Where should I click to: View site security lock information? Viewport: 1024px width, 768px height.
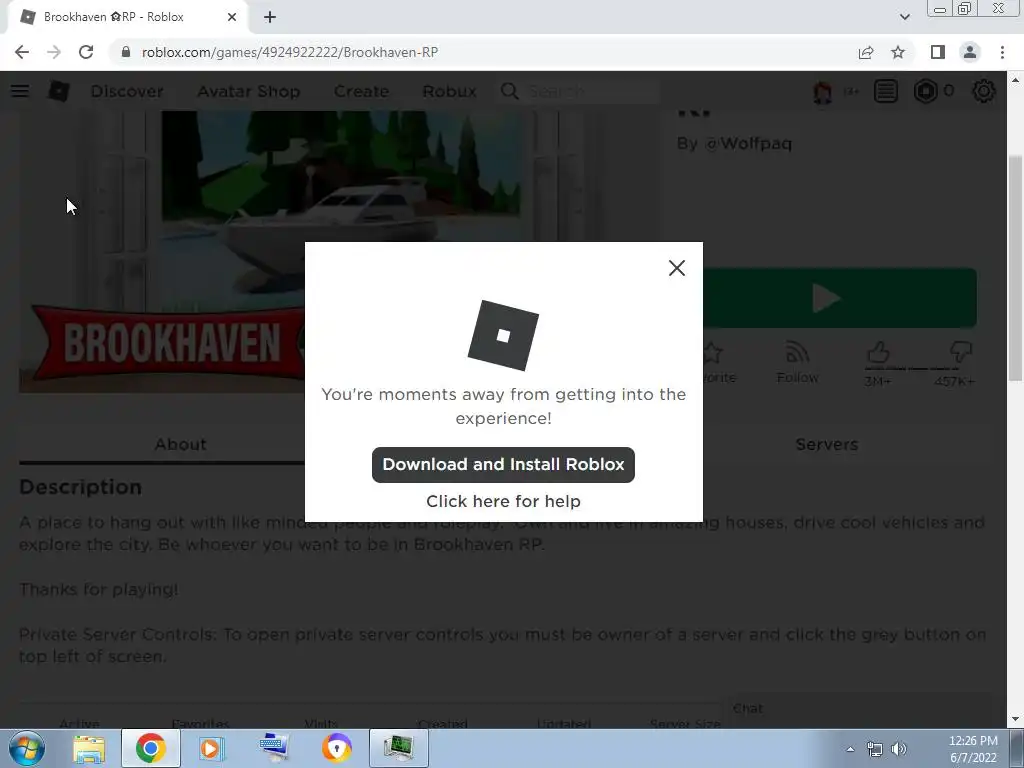point(126,52)
